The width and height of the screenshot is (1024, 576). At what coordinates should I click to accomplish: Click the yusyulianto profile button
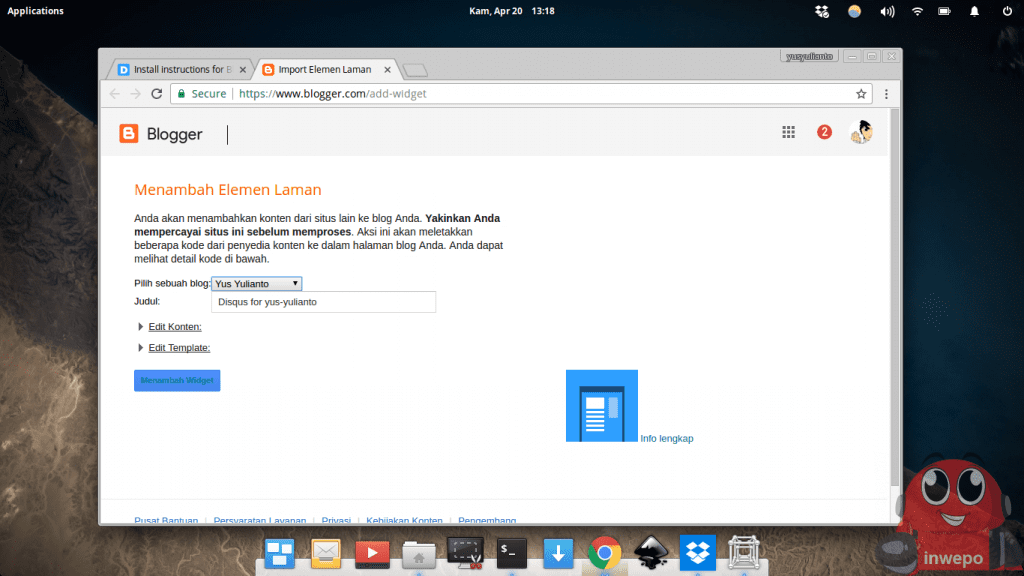point(809,57)
